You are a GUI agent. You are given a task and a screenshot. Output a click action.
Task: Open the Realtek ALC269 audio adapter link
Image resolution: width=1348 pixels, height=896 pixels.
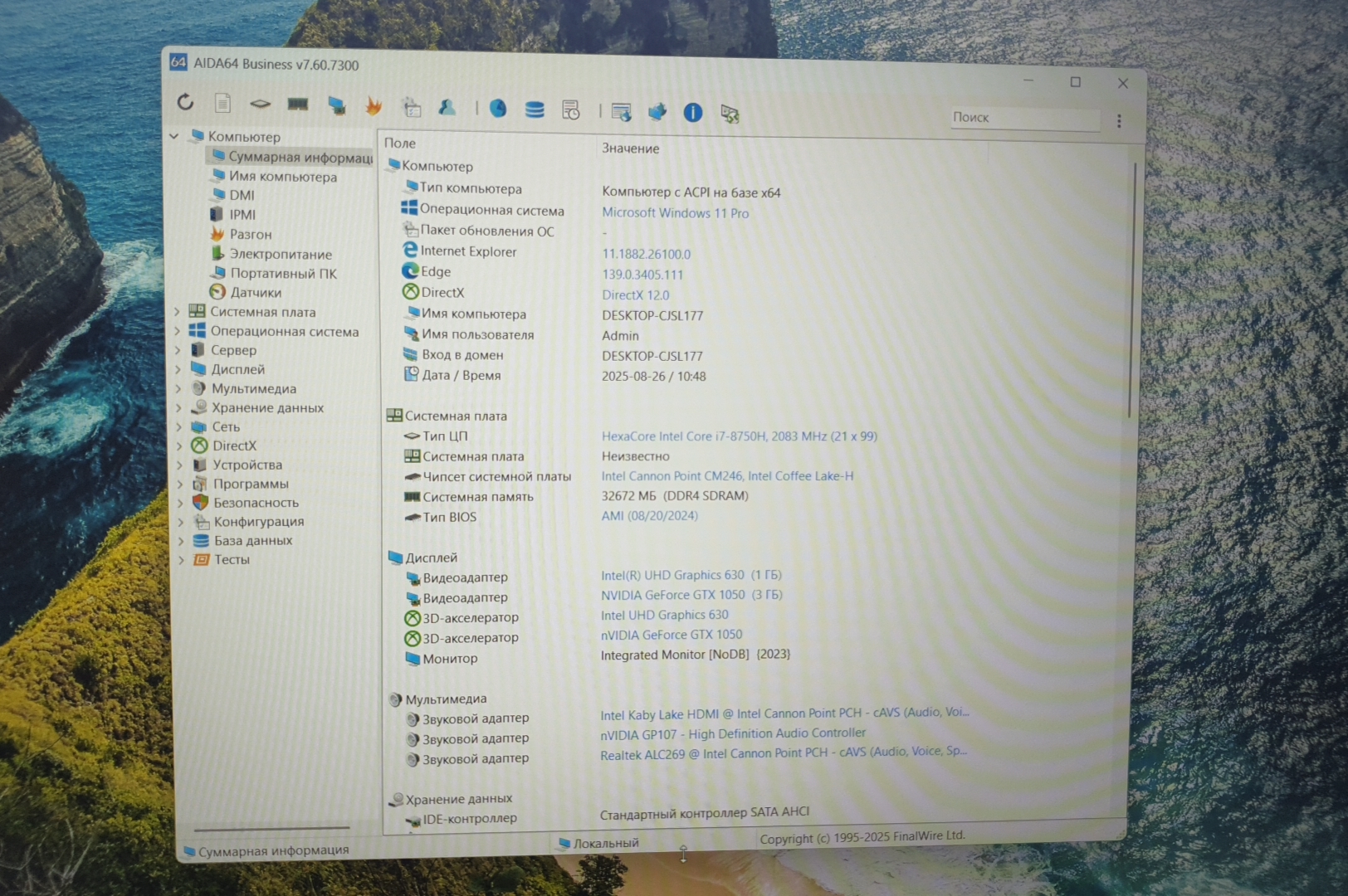tap(784, 752)
